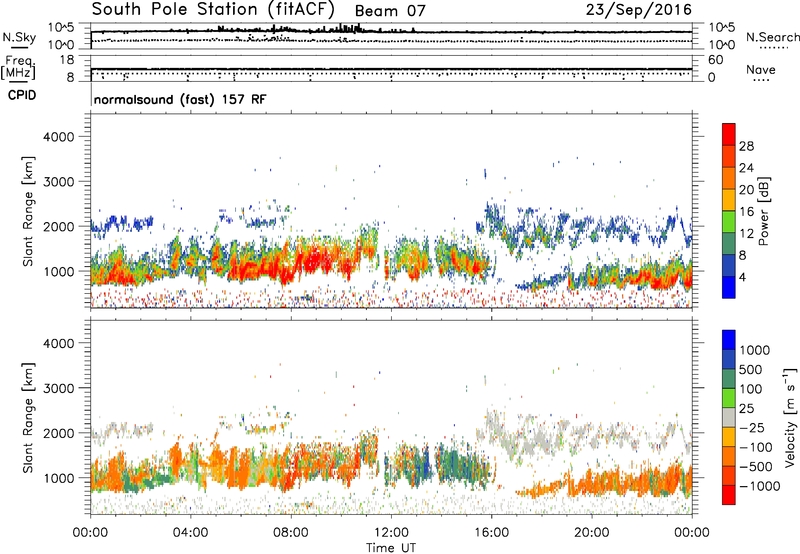Click the power panel 'Slant Range [km]' label

(x=28, y=212)
